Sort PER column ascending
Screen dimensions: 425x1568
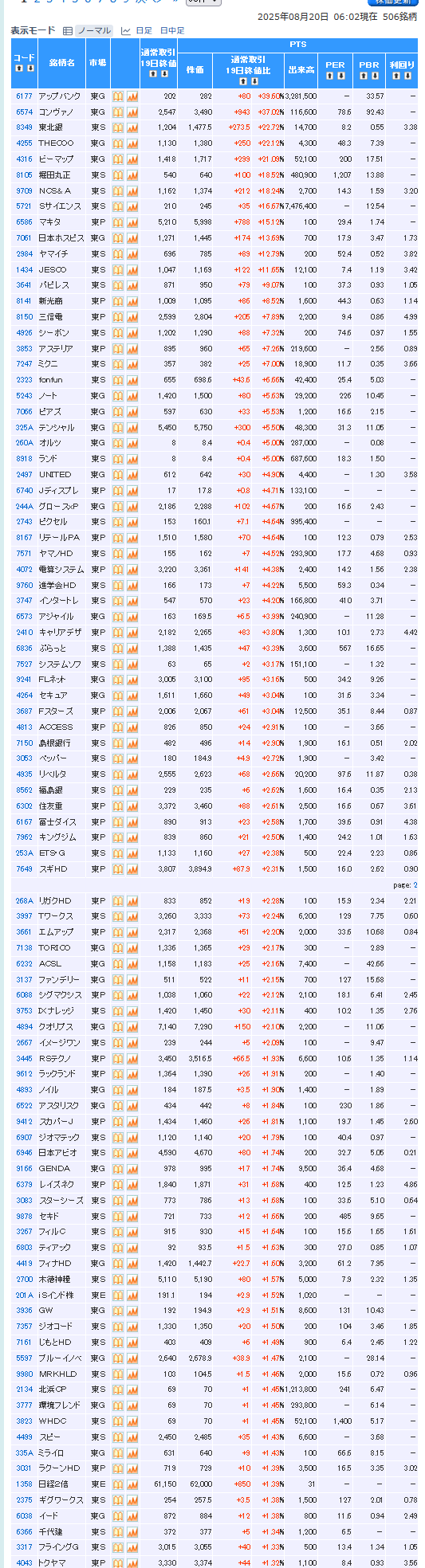[329, 75]
